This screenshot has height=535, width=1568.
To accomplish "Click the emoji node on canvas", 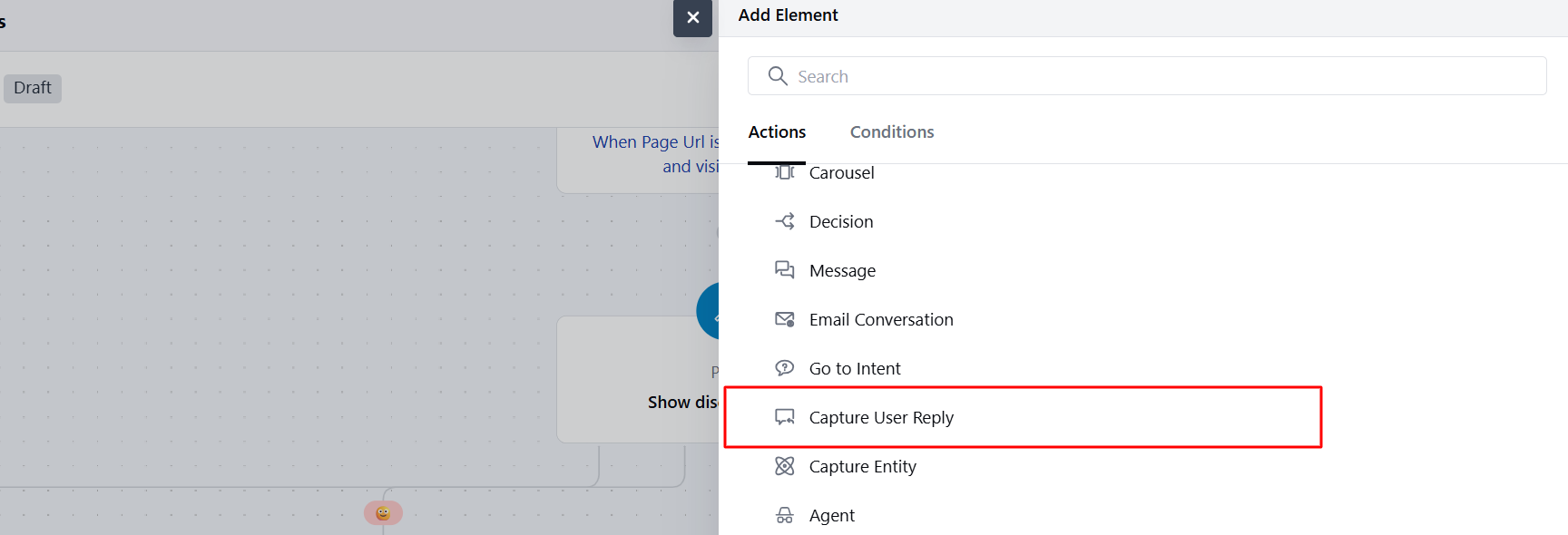I will pyautogui.click(x=383, y=513).
